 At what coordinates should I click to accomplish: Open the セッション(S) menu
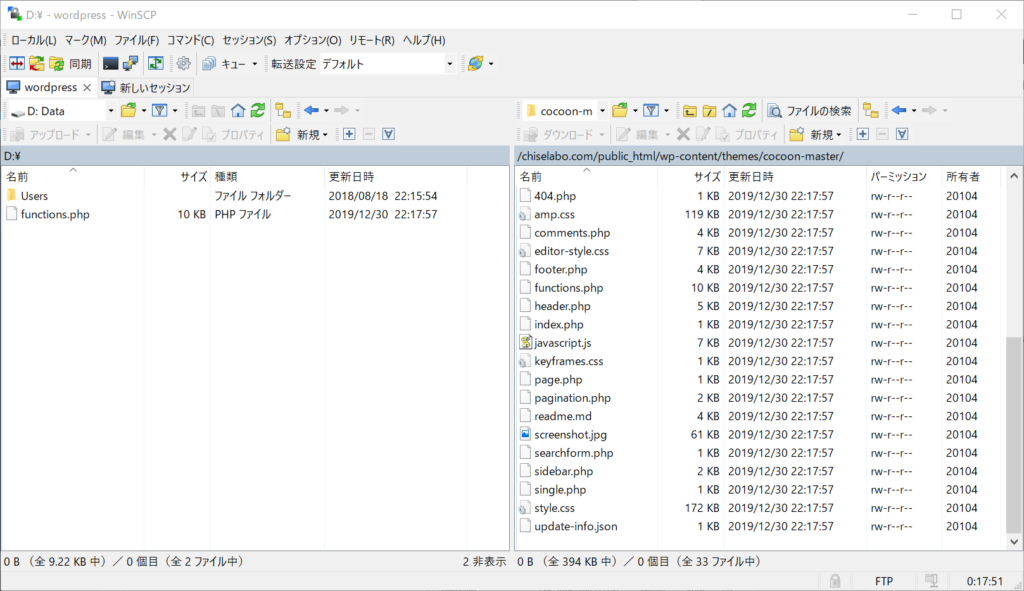[249, 40]
